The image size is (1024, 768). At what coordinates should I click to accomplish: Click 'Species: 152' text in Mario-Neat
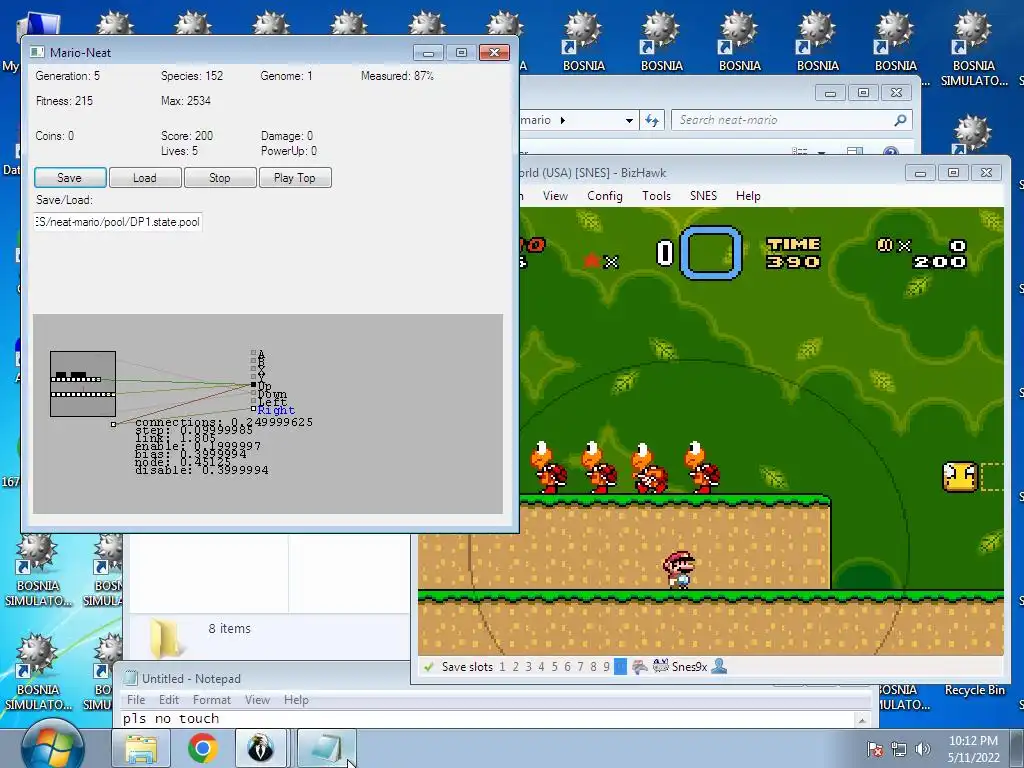[x=192, y=76]
